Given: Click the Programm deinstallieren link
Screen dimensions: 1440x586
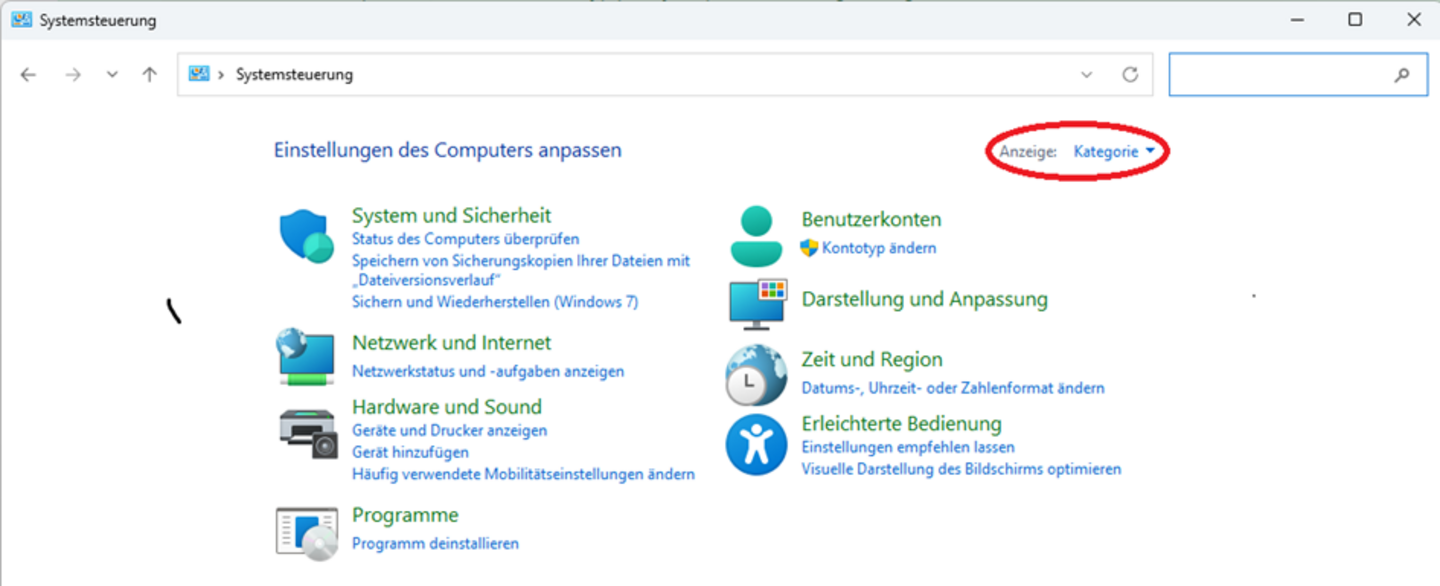Looking at the screenshot, I should (435, 543).
